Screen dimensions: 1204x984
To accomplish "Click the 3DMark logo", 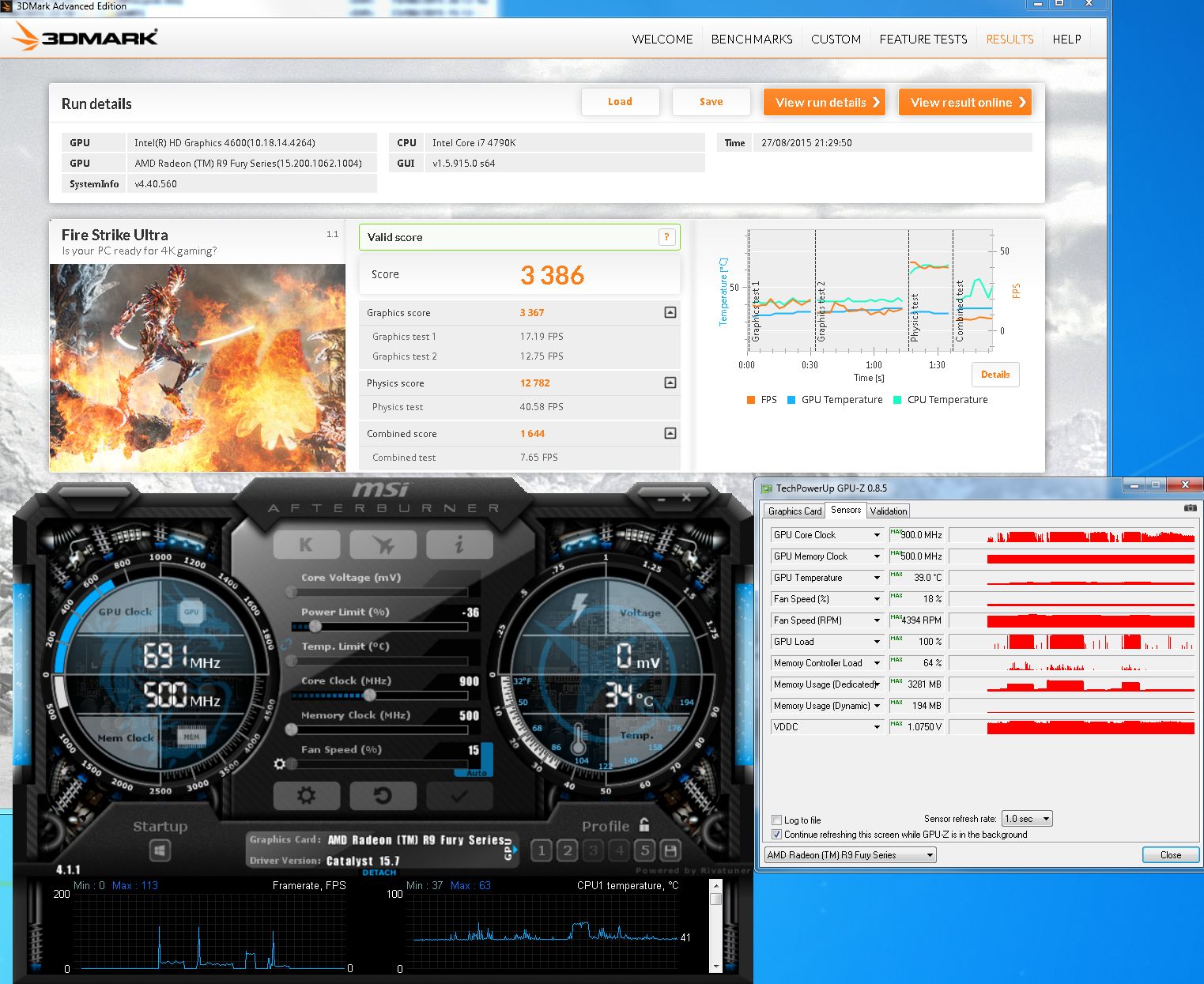I will (x=85, y=36).
